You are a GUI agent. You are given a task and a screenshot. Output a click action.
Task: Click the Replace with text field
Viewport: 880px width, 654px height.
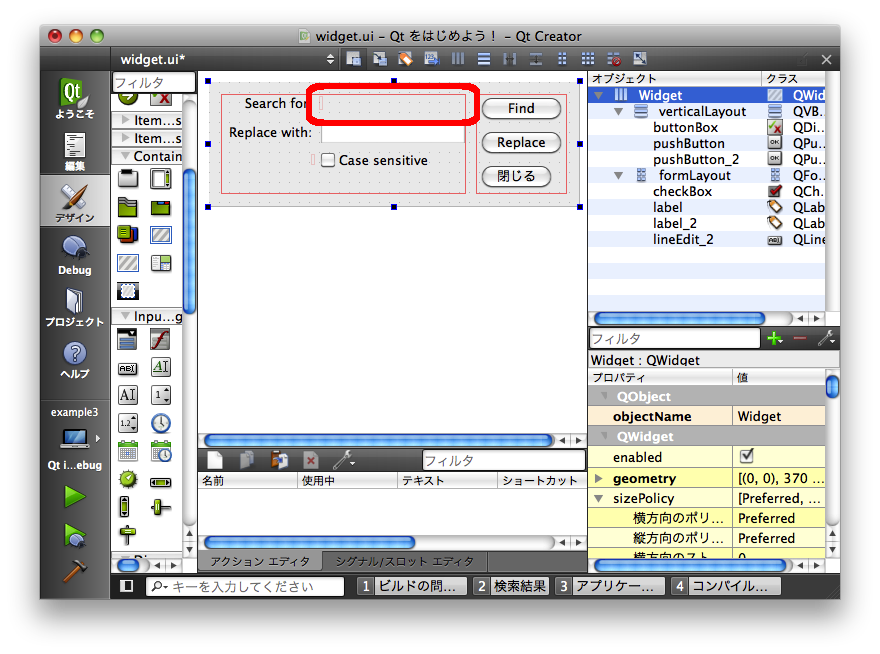pos(392,133)
